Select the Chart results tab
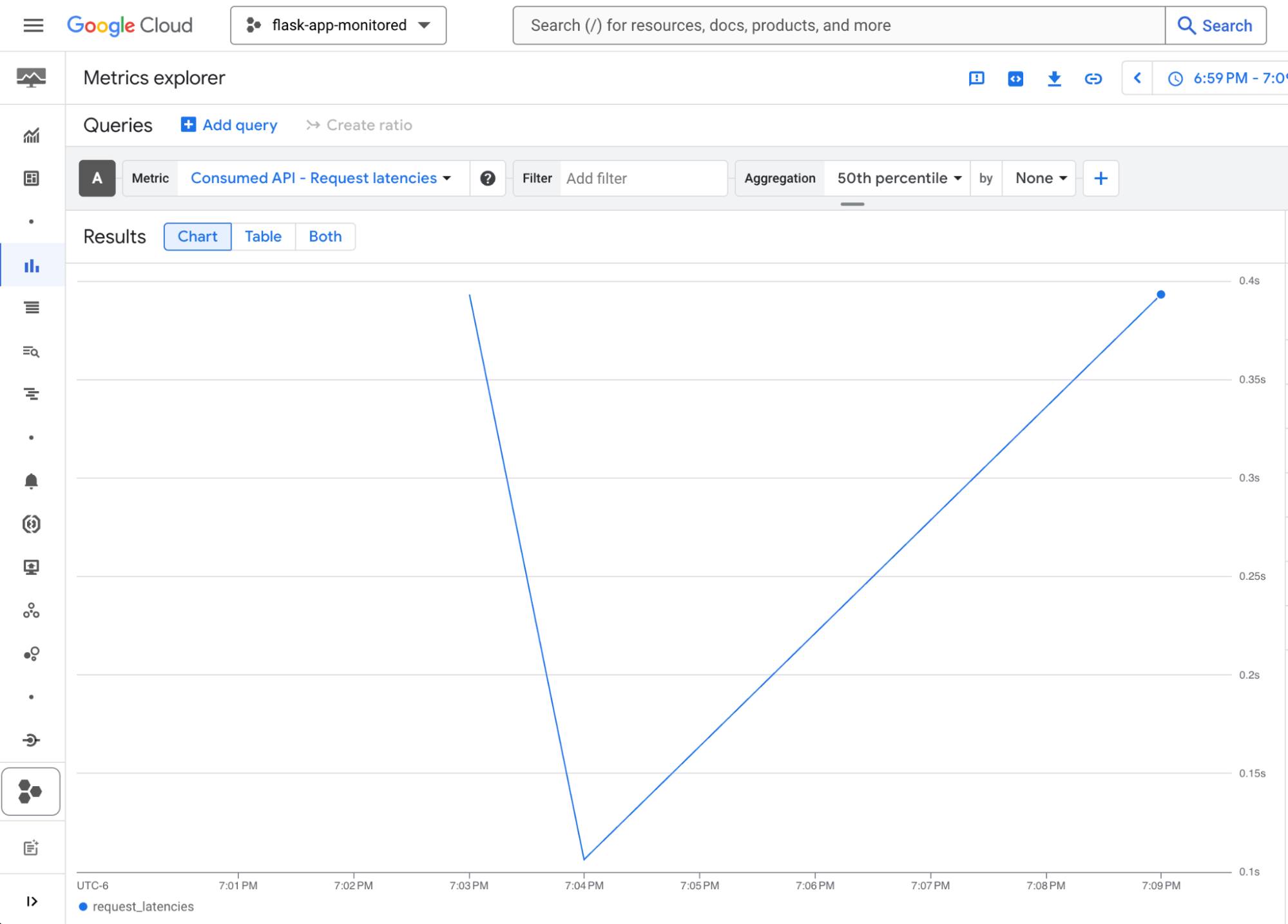 tap(197, 236)
